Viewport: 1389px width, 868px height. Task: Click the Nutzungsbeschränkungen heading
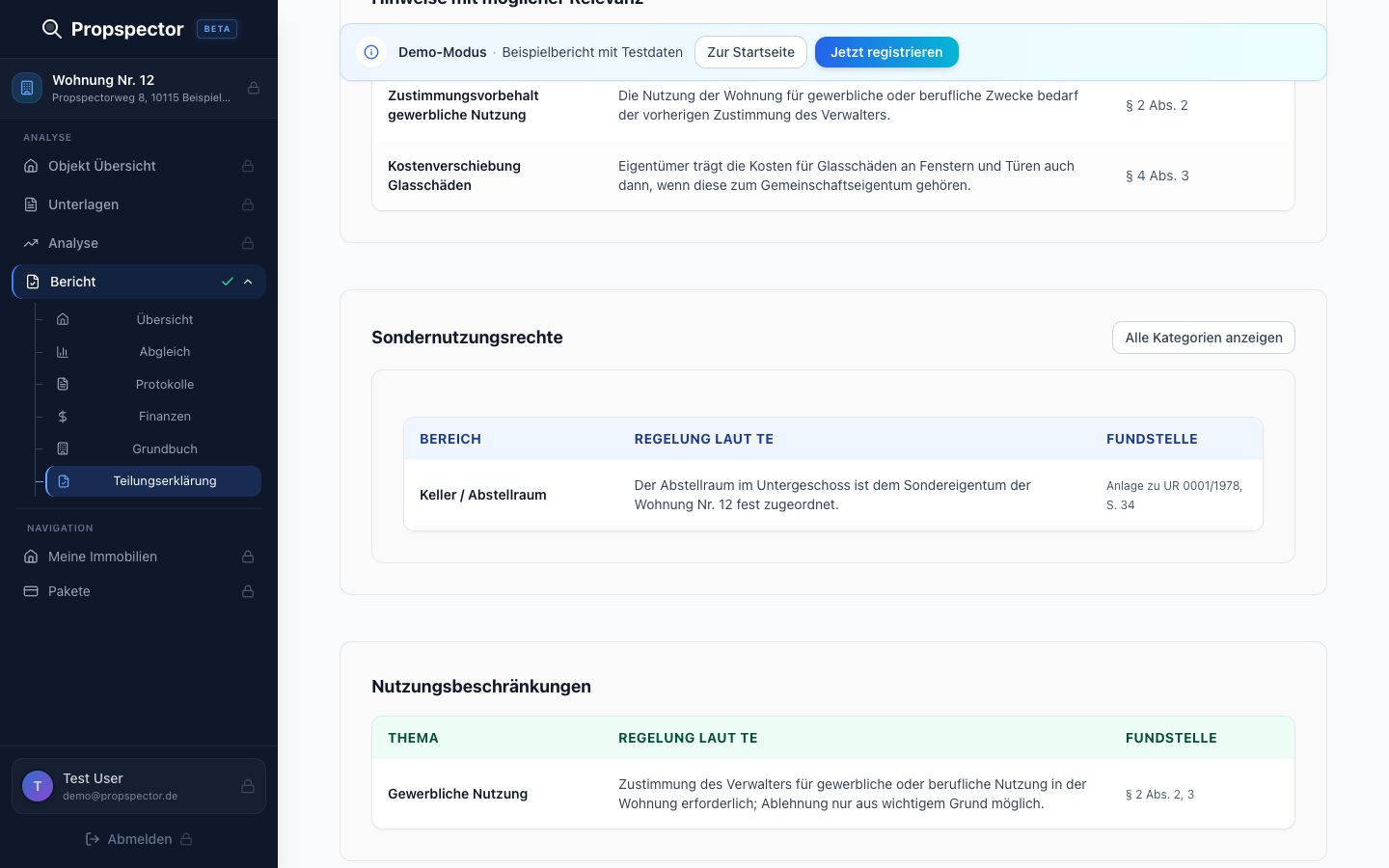pos(481,687)
